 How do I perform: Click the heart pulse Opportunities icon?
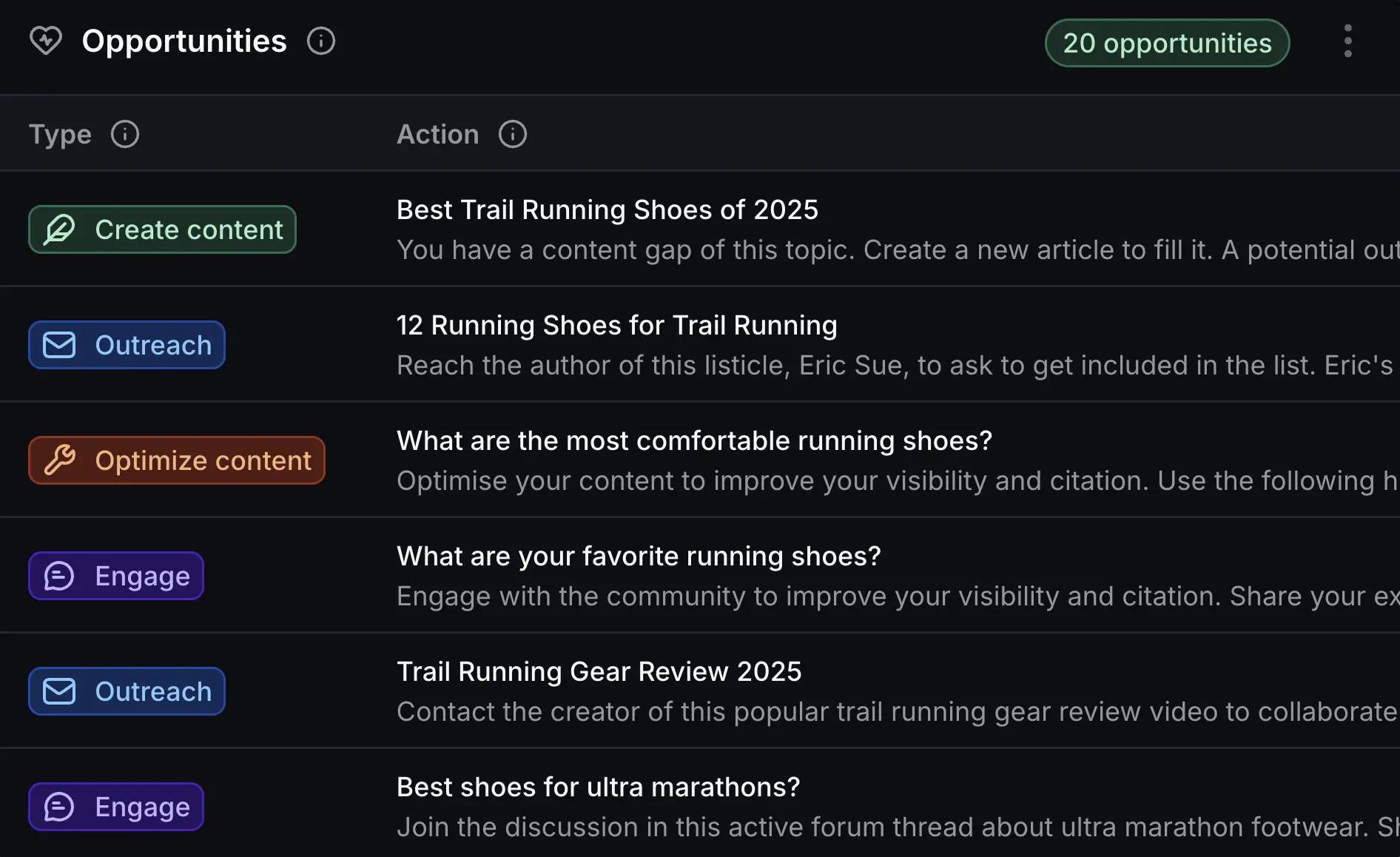click(x=46, y=41)
